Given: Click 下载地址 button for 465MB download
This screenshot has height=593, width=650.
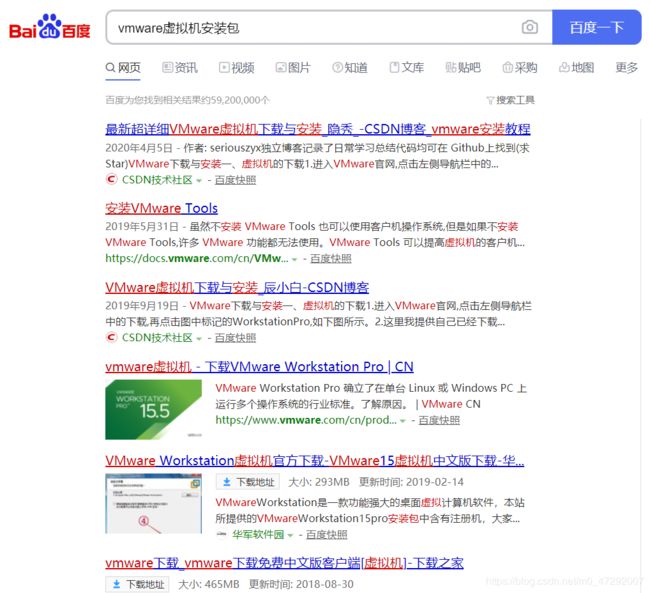Looking at the screenshot, I should pos(137,584).
